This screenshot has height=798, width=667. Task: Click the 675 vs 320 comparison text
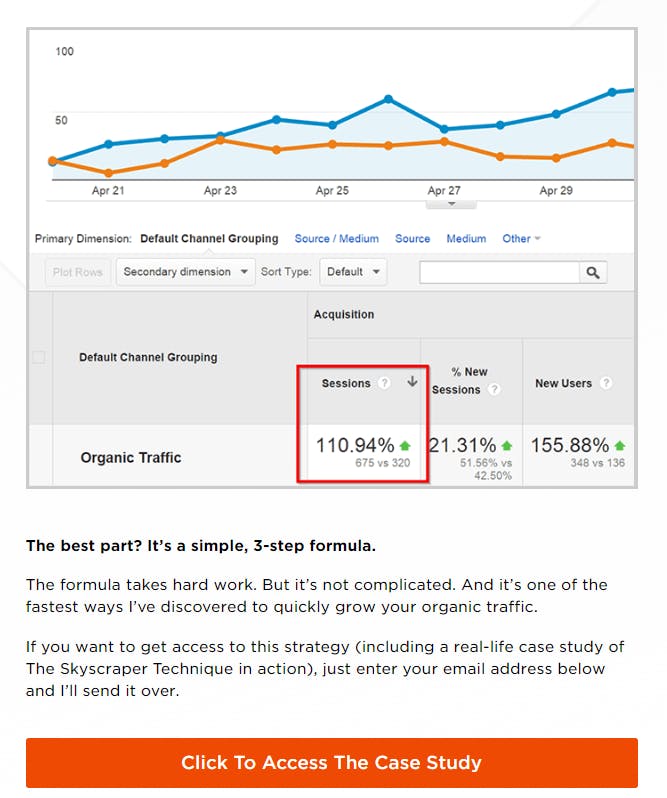pyautogui.click(x=383, y=463)
